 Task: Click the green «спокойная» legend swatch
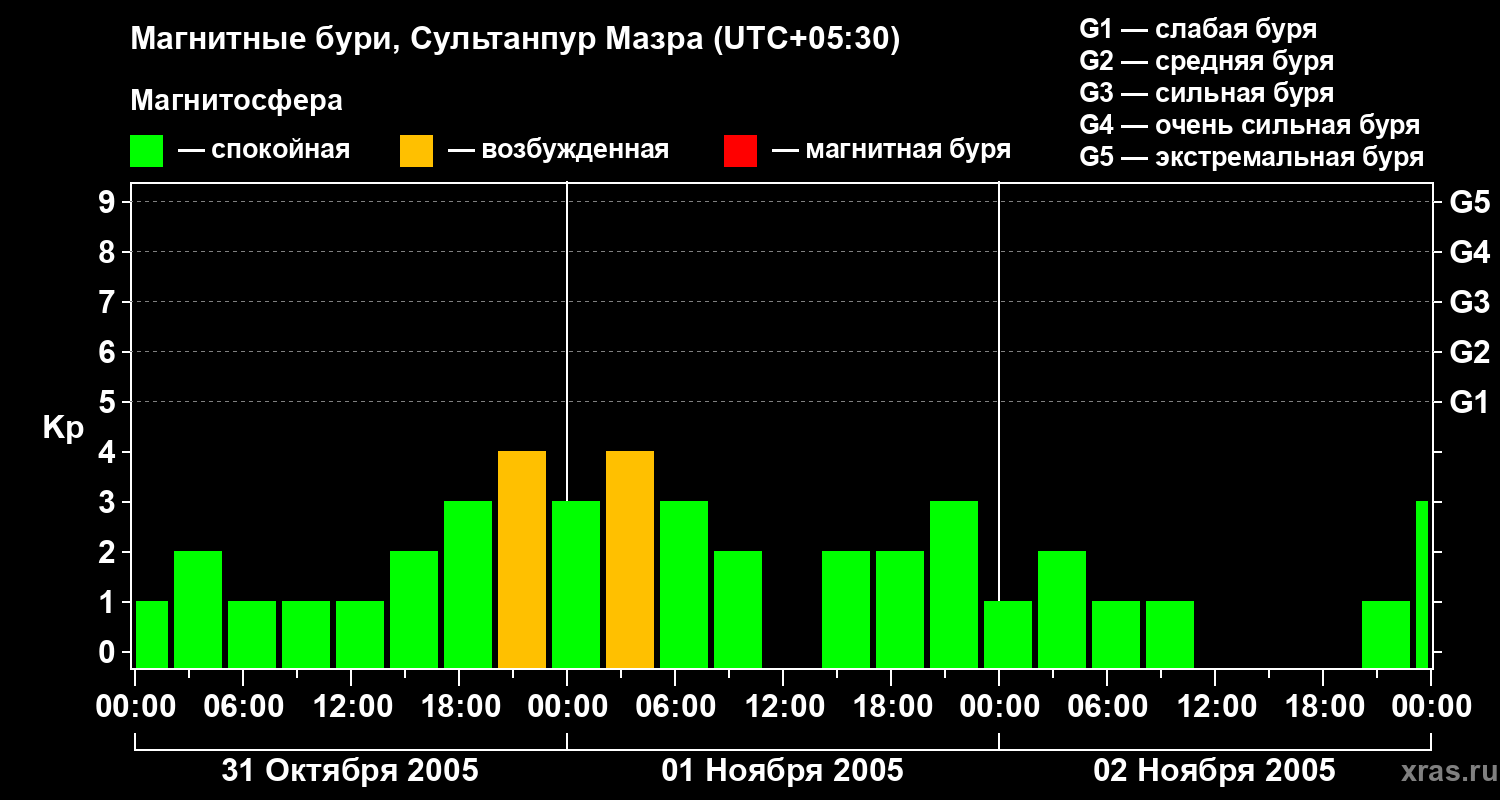point(147,151)
